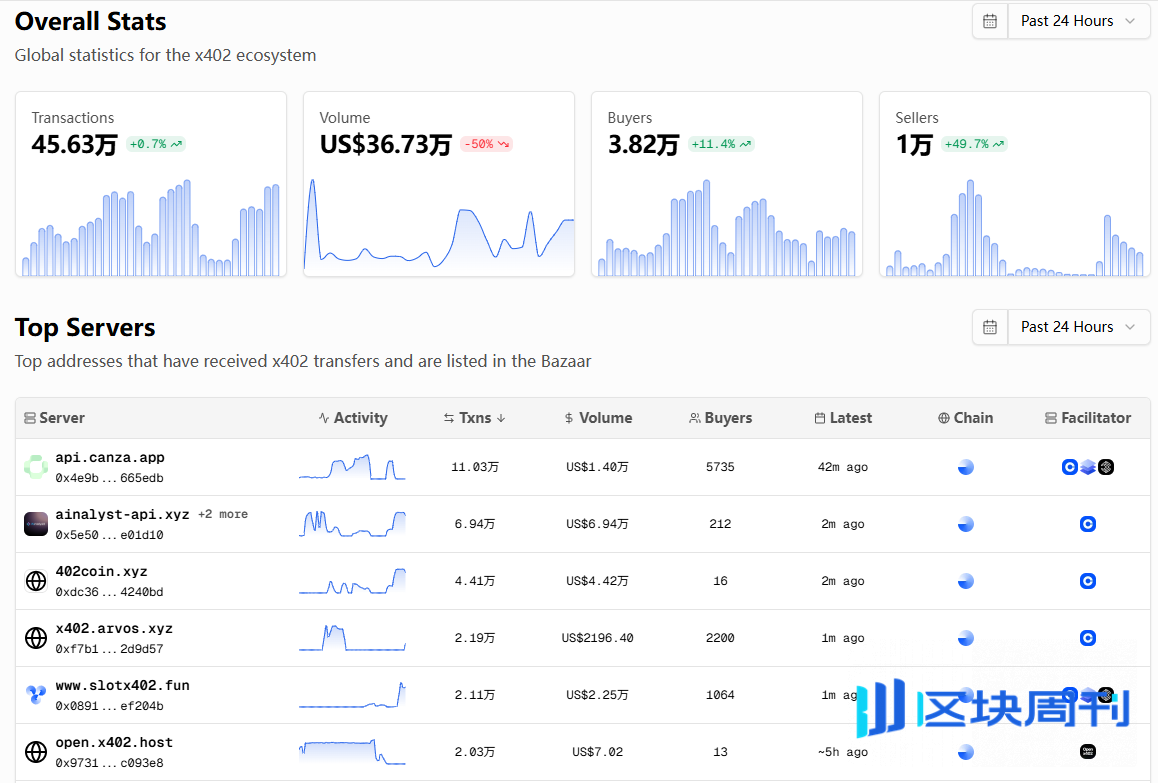Click the calendar icon next to Top Servers

[x=989, y=327]
